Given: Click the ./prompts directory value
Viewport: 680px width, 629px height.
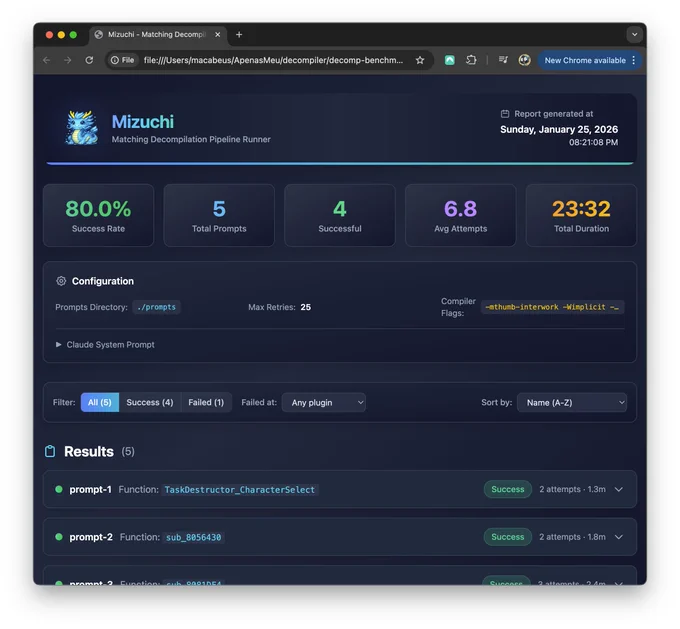Looking at the screenshot, I should point(157,307).
